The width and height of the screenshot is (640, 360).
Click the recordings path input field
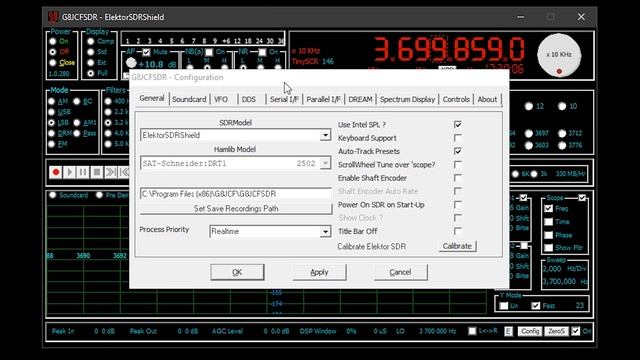tap(236, 194)
